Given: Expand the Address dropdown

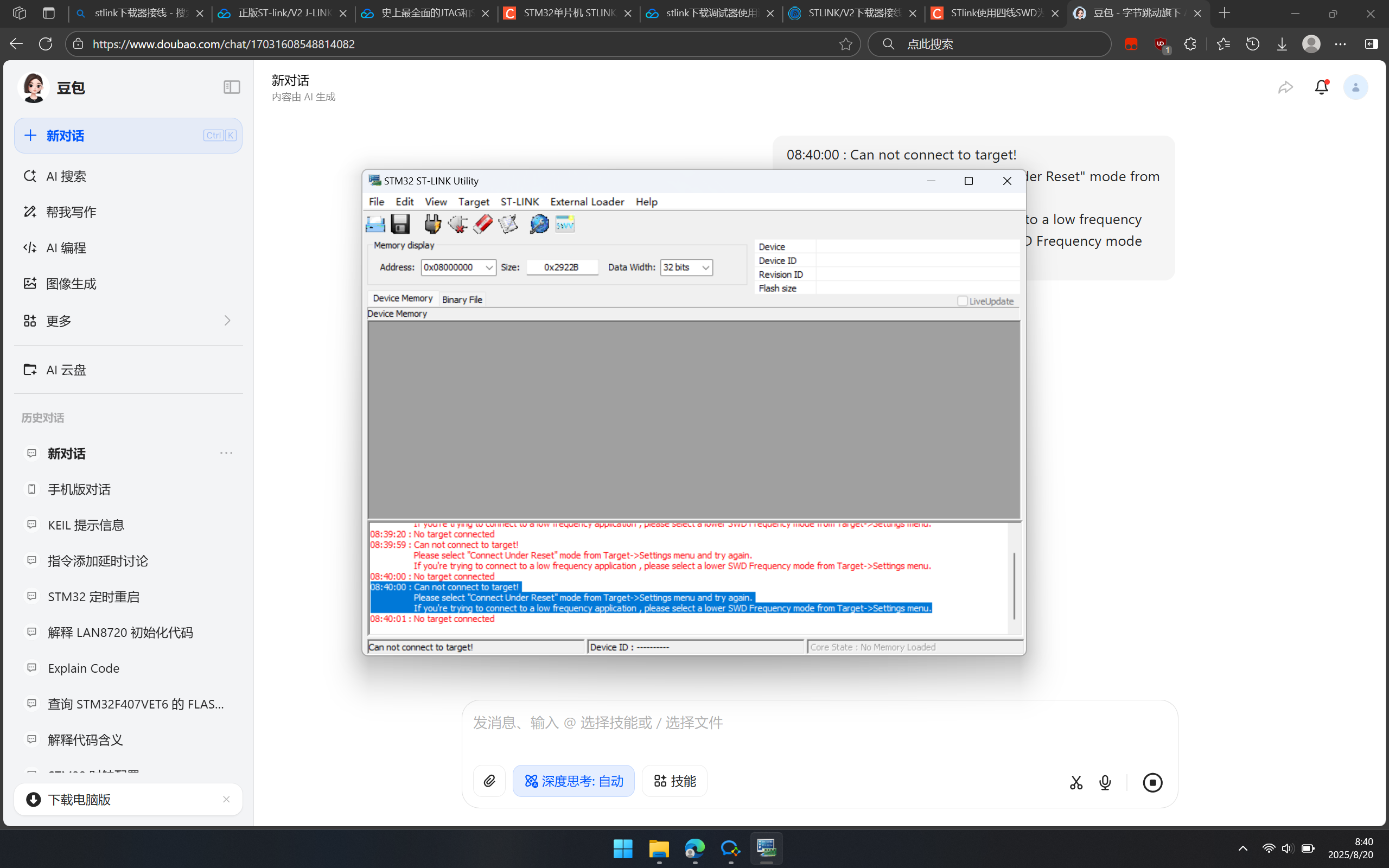Looking at the screenshot, I should tap(489, 267).
